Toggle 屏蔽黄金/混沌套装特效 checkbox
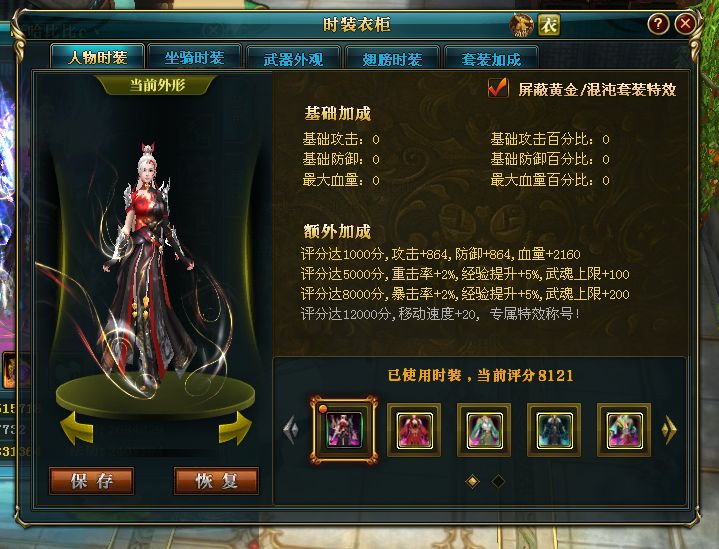 point(498,88)
